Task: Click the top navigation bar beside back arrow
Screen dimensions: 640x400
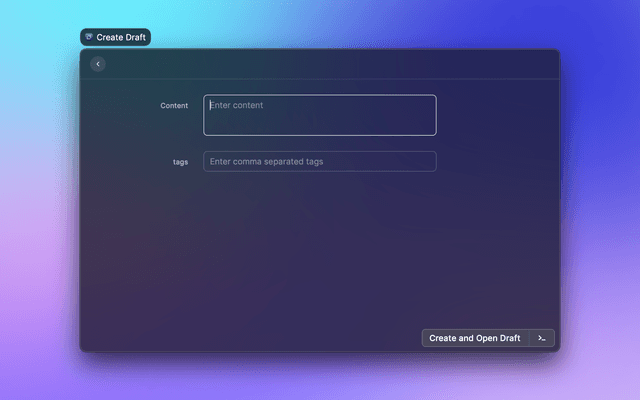Action: (x=320, y=64)
